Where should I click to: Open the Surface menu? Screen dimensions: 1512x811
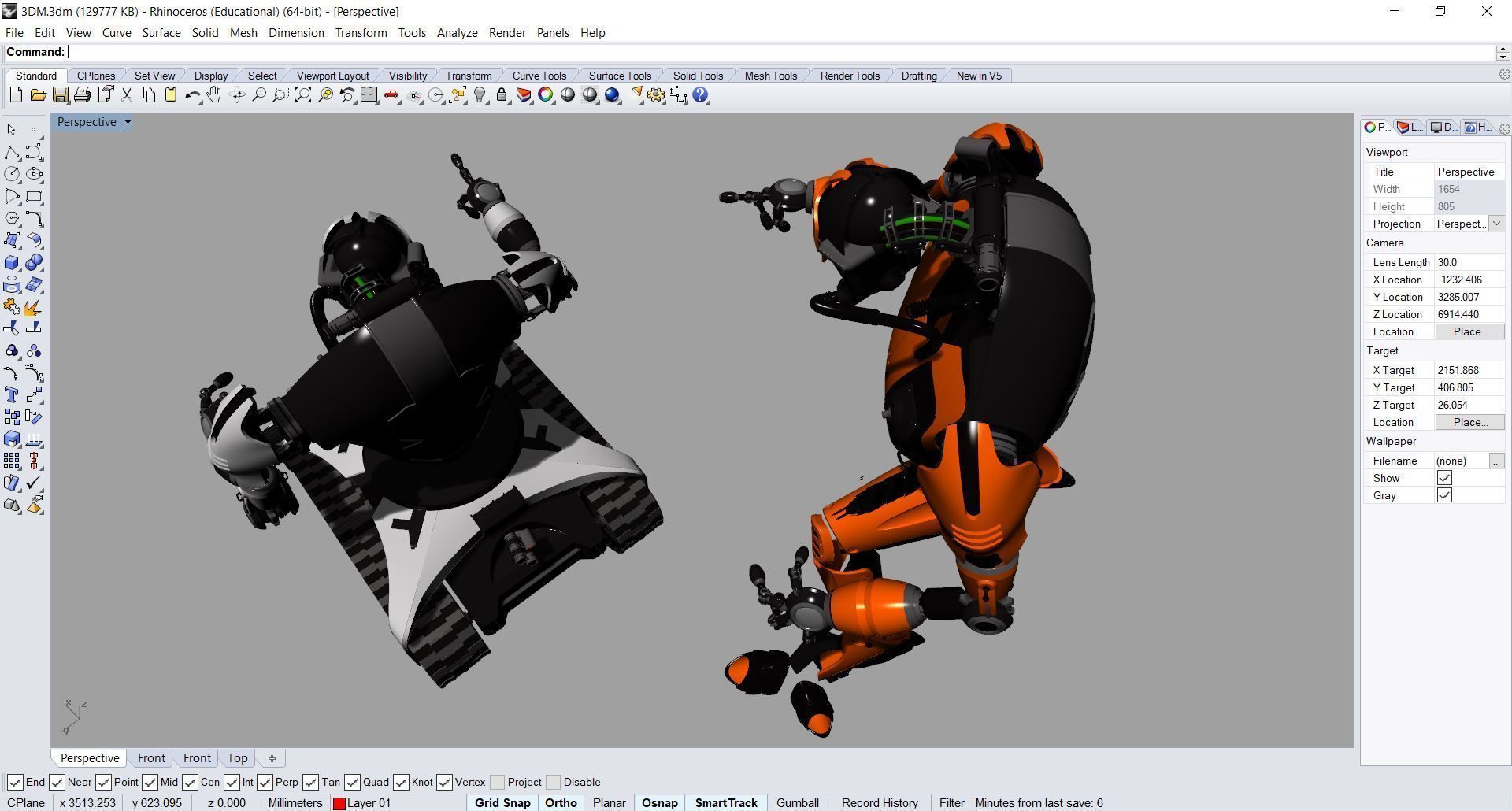click(x=161, y=32)
